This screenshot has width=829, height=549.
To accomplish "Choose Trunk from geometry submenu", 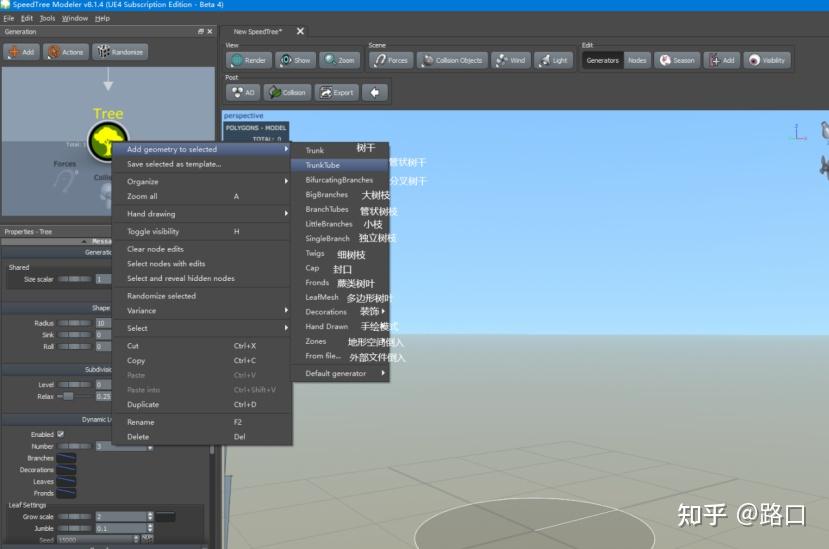I will [340, 150].
